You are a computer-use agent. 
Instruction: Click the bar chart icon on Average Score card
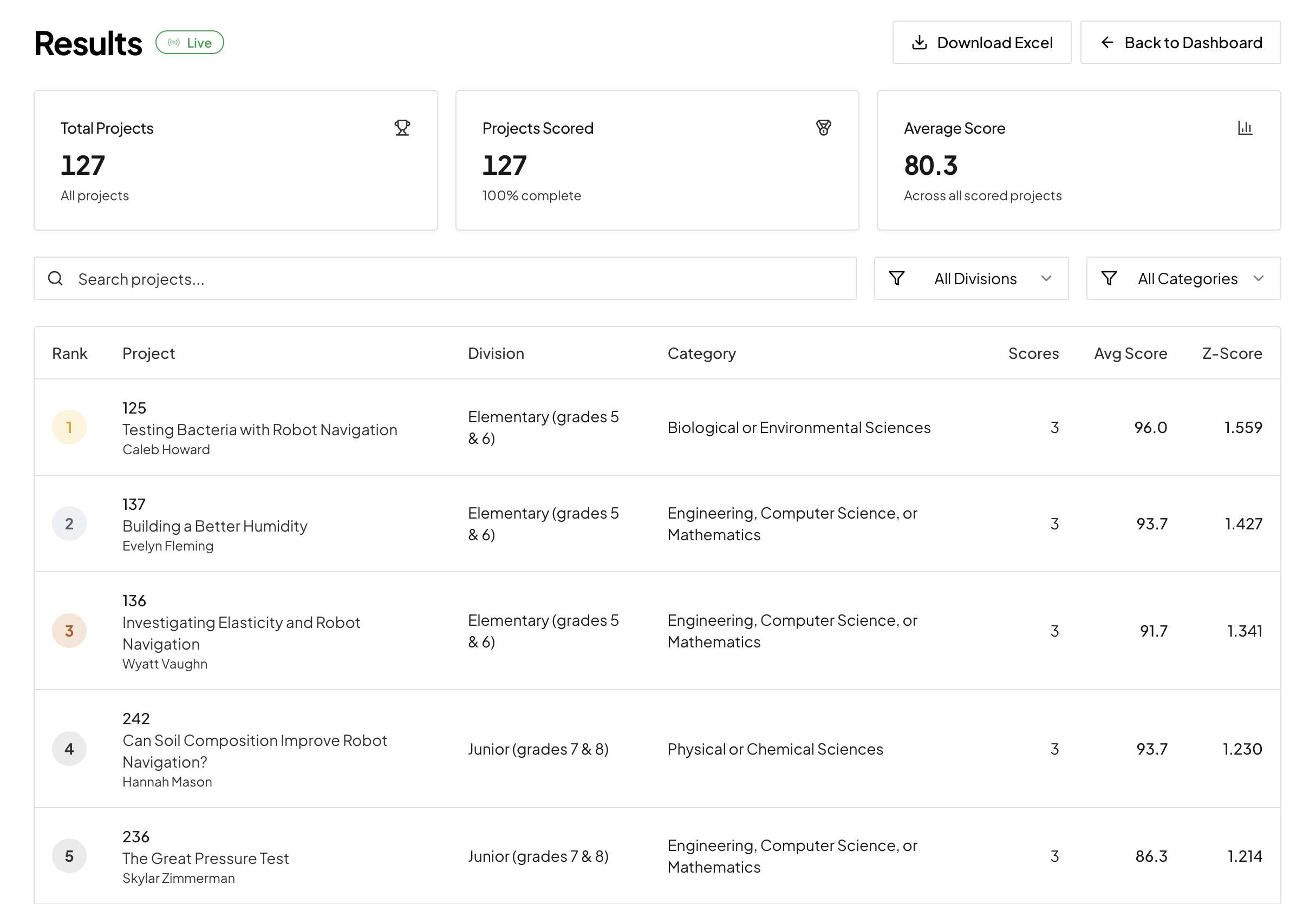tap(1246, 128)
